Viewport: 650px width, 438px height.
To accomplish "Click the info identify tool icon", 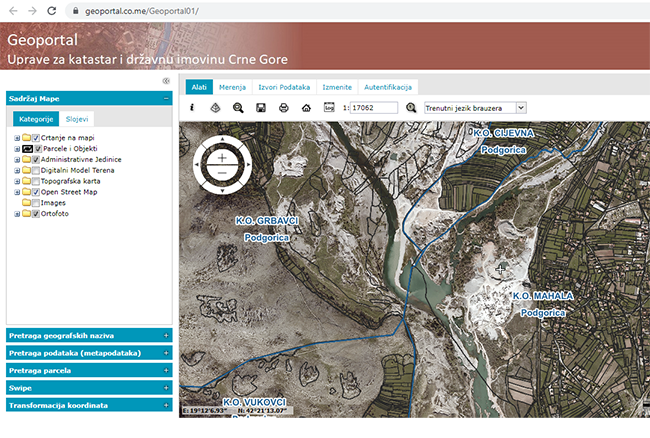I will click(x=191, y=107).
